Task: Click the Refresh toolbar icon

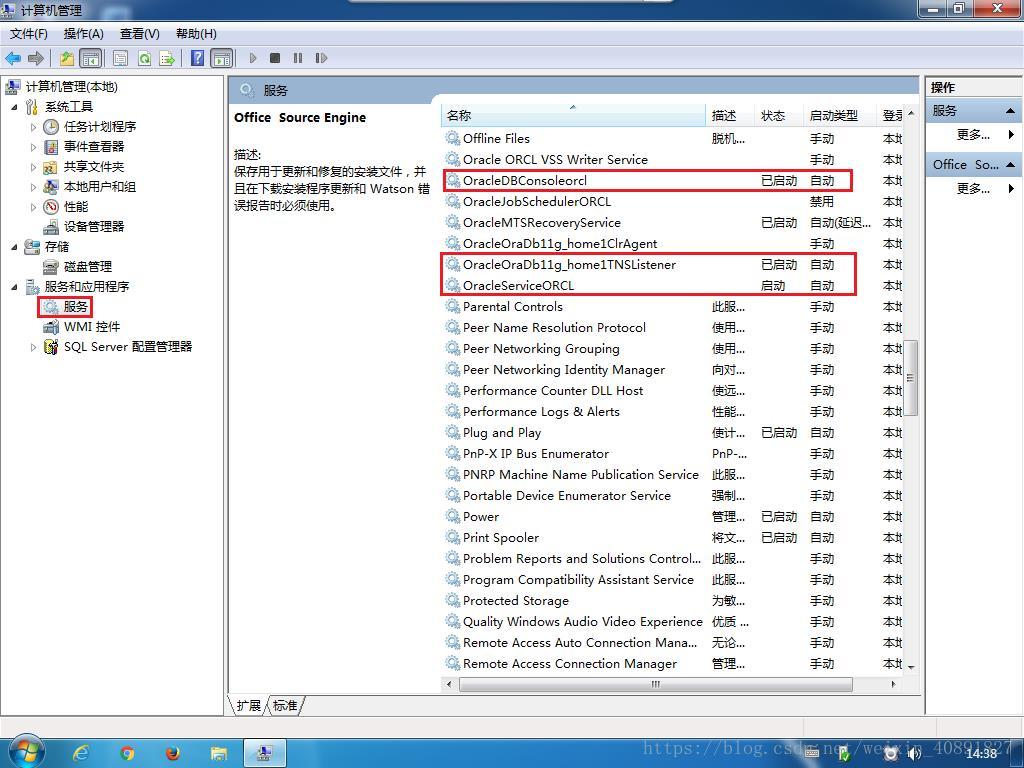Action: pyautogui.click(x=144, y=58)
